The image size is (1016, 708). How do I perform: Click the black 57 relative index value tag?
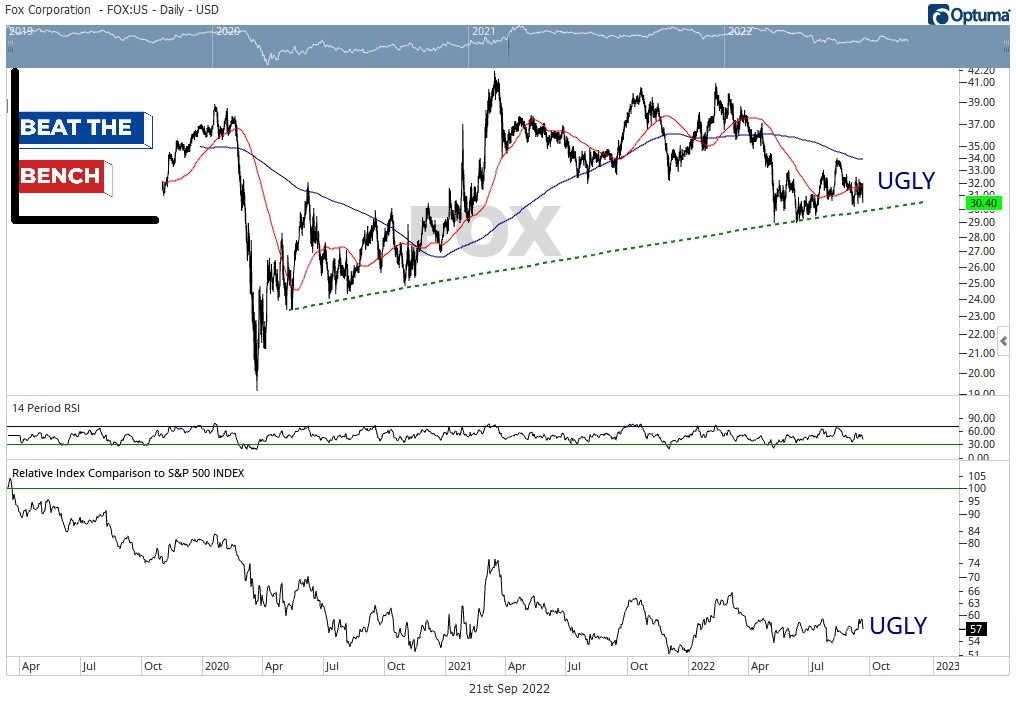click(976, 629)
